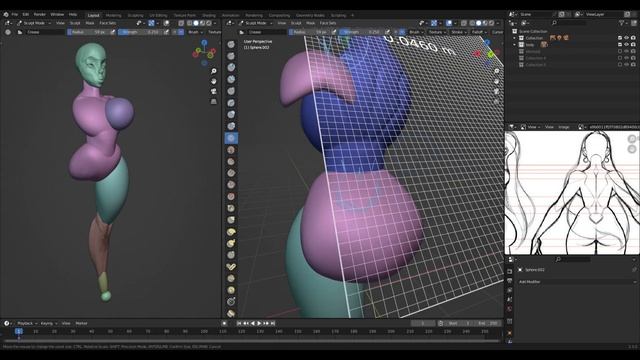Switch perspective/orthographic in left viewport

(x=213, y=101)
